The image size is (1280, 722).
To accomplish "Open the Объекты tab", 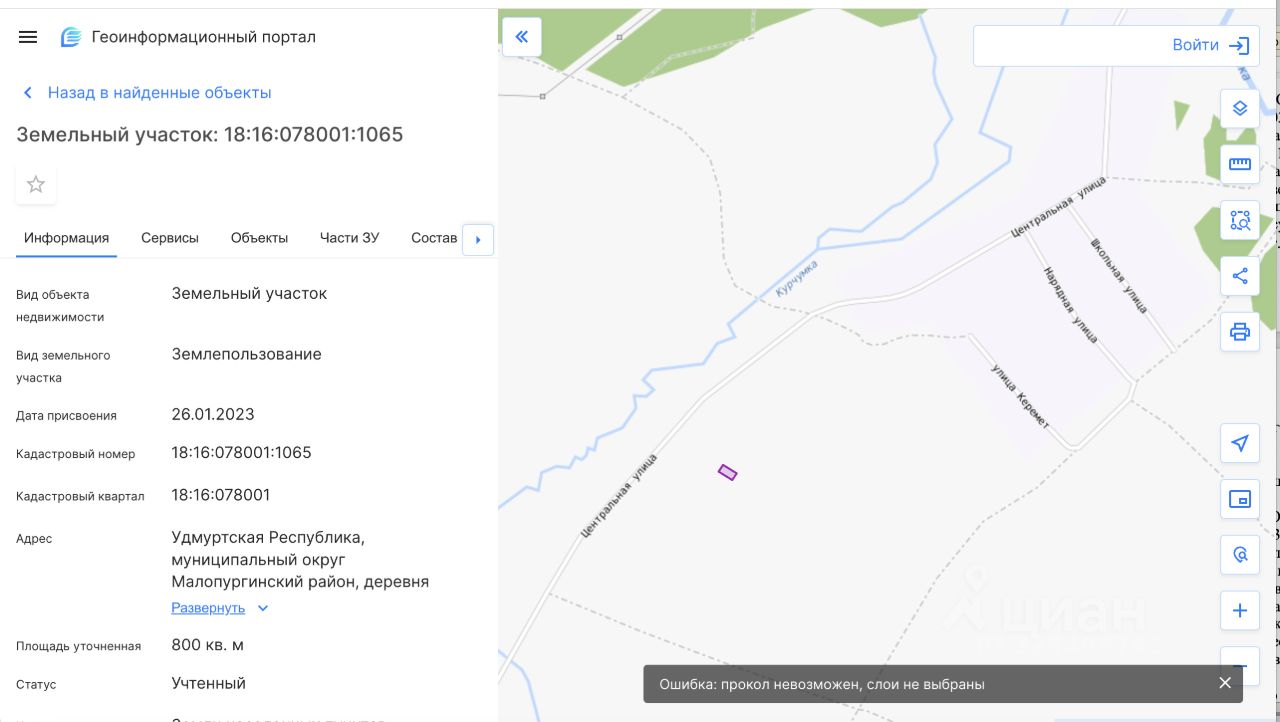I will (x=259, y=238).
